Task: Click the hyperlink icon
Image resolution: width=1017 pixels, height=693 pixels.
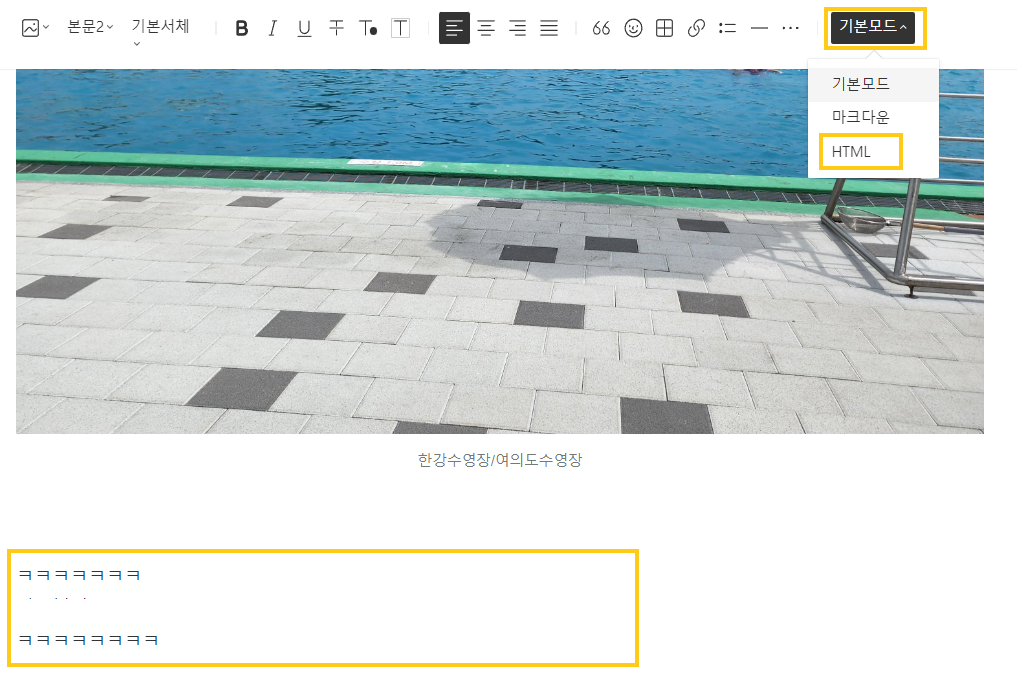Action: pyautogui.click(x=696, y=28)
